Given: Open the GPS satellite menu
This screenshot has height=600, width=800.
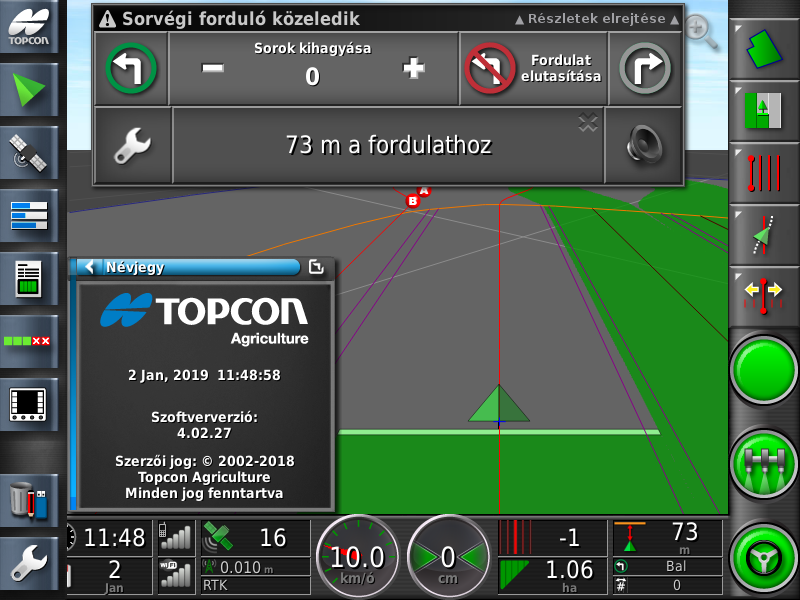Looking at the screenshot, I should (29, 153).
